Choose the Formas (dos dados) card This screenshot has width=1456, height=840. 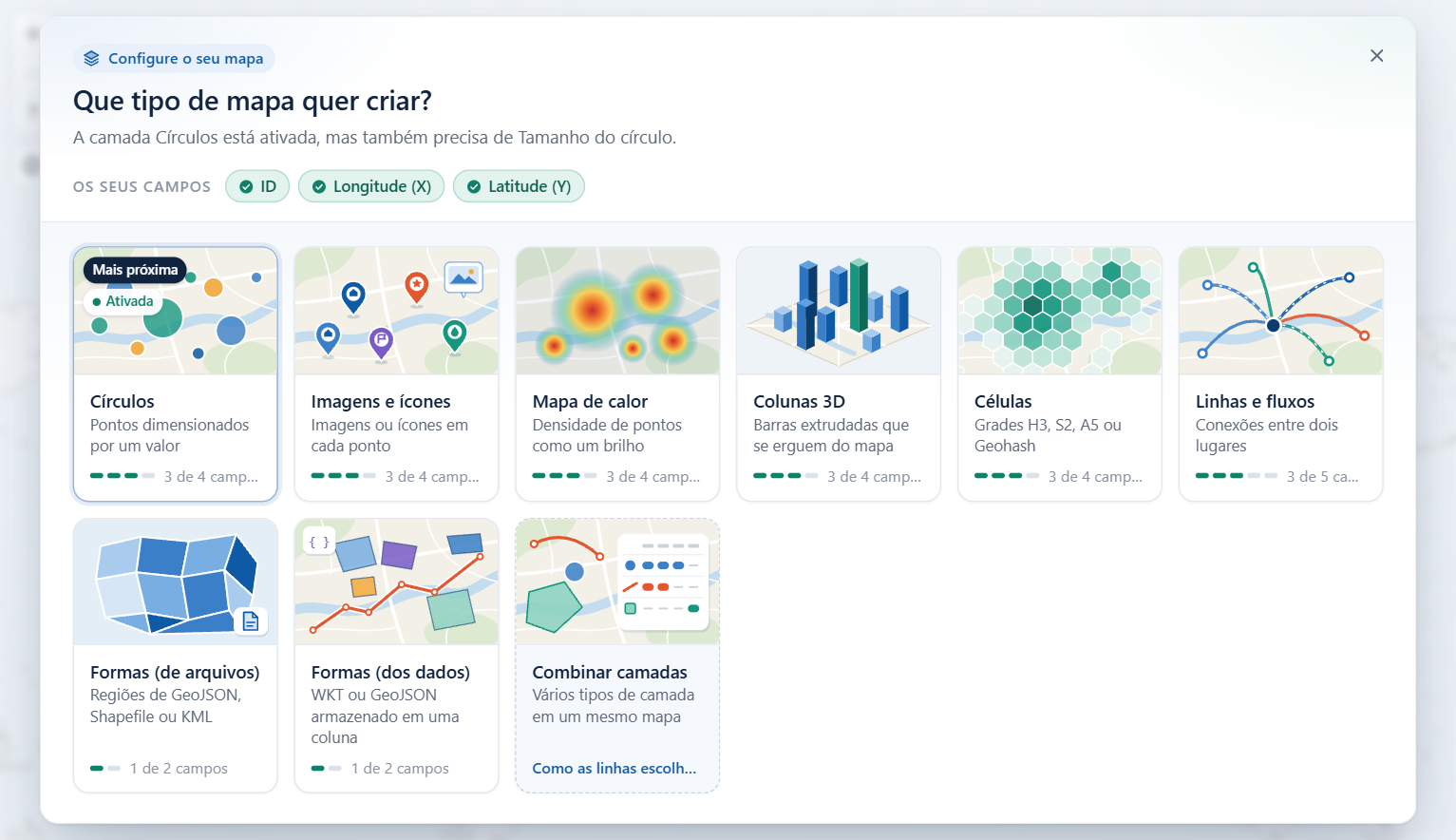tap(397, 656)
